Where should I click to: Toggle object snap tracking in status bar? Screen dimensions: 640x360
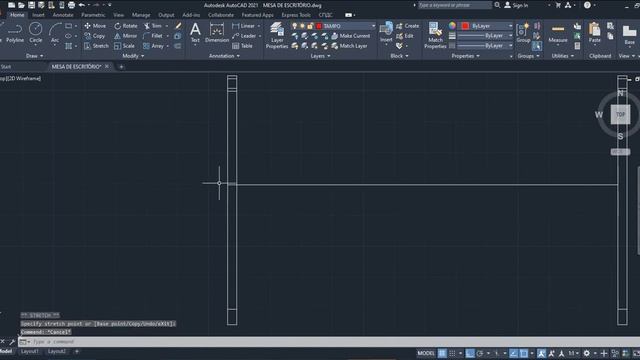[513, 353]
